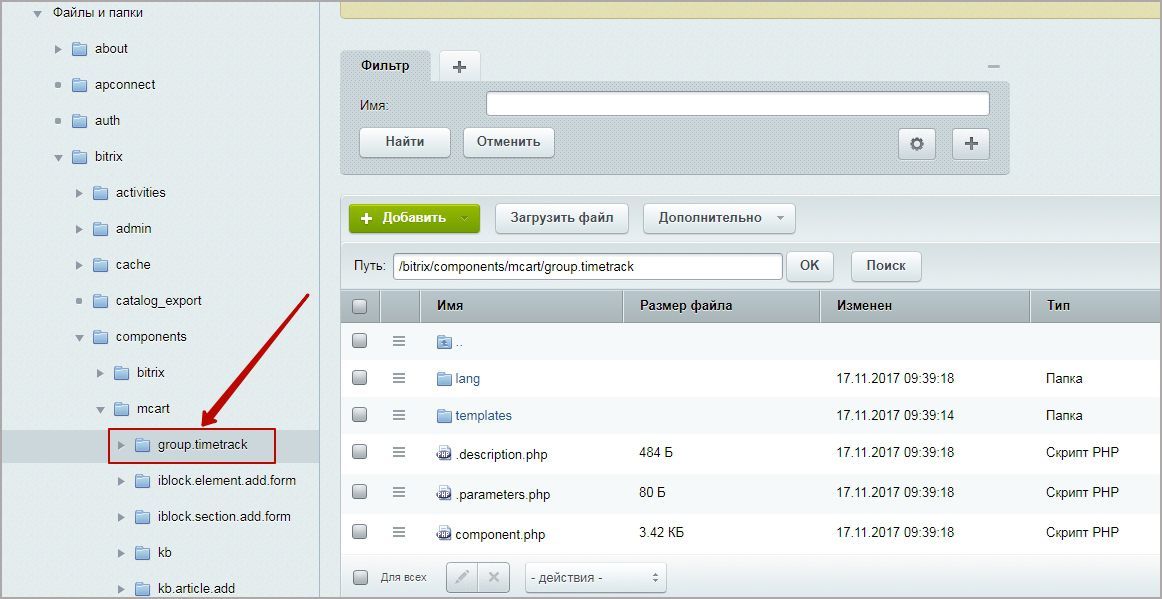
Task: Click the PHP script icon of component.php
Action: (441, 534)
